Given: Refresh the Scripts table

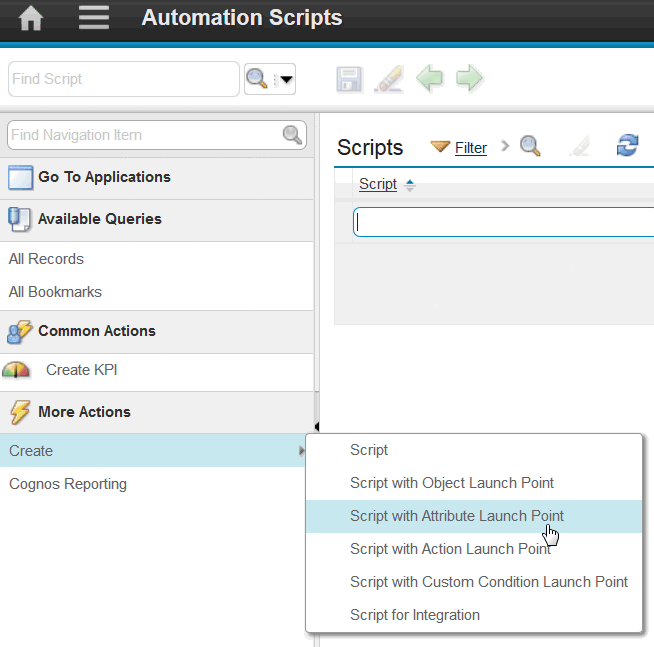Looking at the screenshot, I should click(627, 147).
